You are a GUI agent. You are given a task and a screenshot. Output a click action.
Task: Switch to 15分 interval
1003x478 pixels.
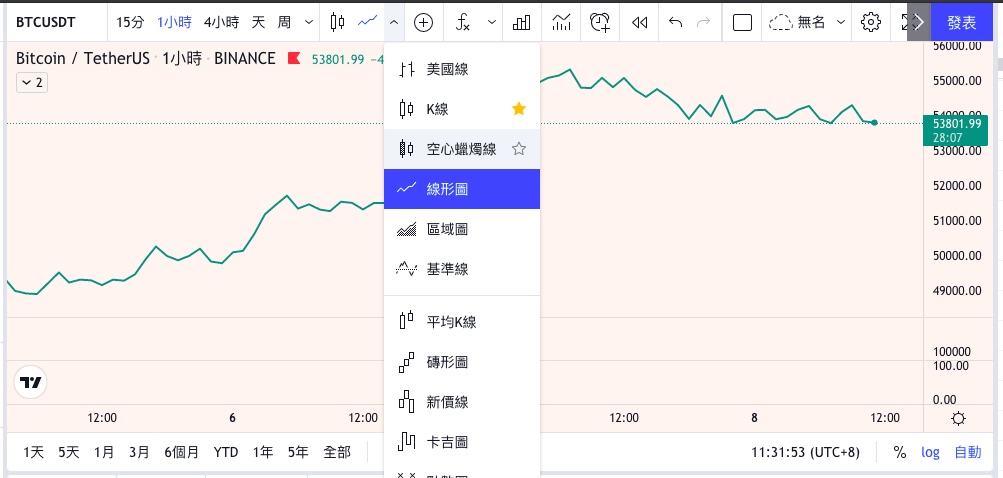click(130, 22)
